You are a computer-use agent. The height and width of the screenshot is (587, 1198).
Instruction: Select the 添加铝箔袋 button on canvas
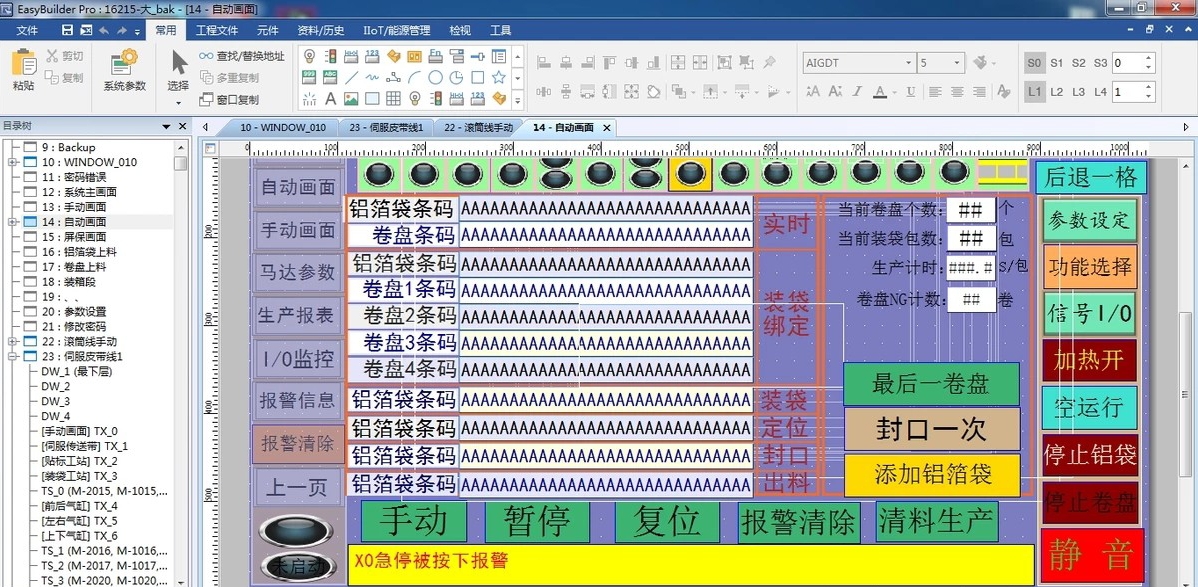931,475
